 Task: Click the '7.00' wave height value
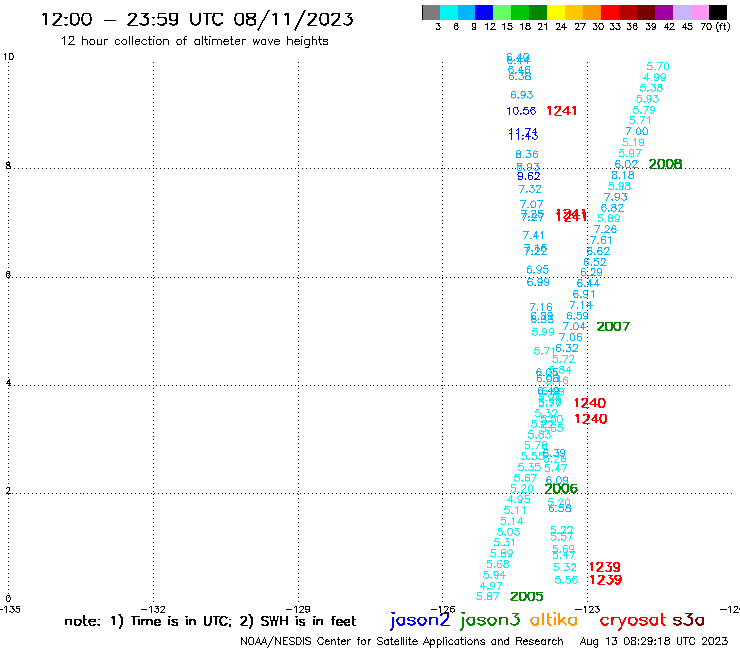[637, 132]
